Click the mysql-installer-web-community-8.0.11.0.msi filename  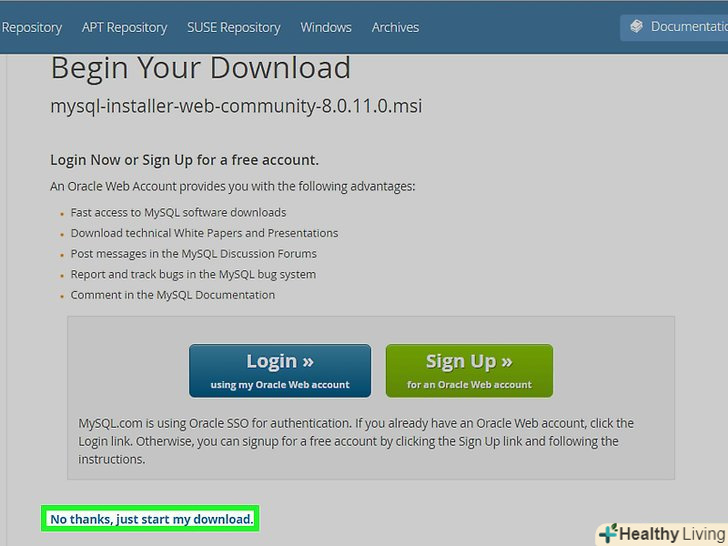[x=236, y=106]
